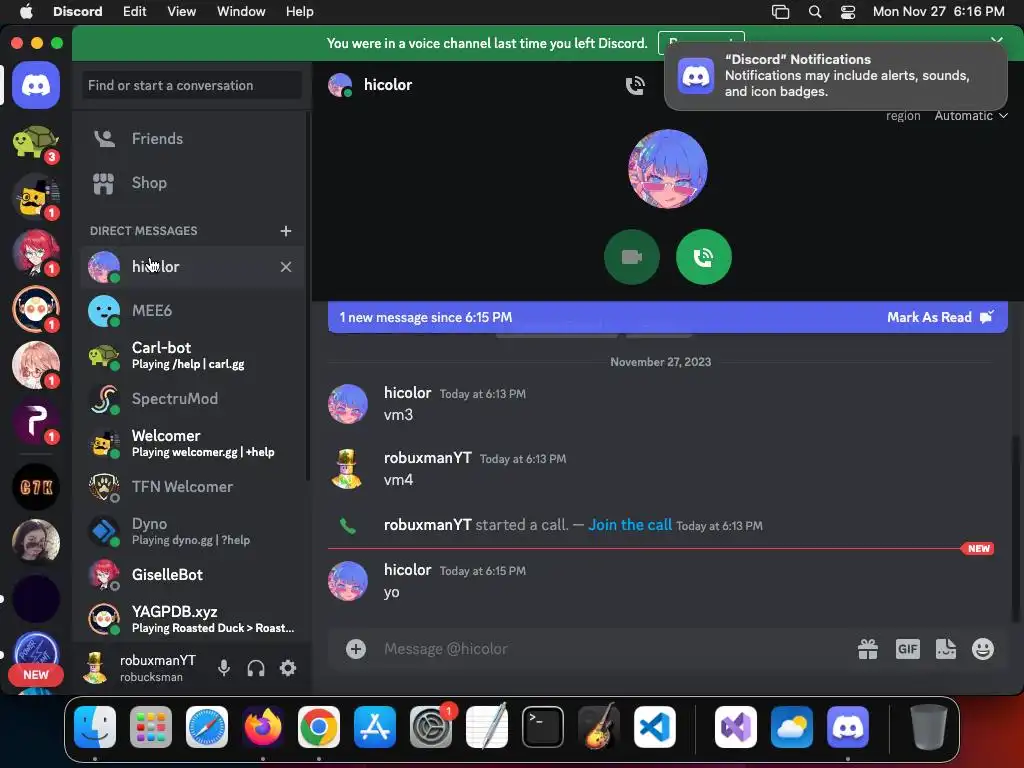Open SpectruMod direct message
This screenshot has width=1024, height=768.
[193, 399]
